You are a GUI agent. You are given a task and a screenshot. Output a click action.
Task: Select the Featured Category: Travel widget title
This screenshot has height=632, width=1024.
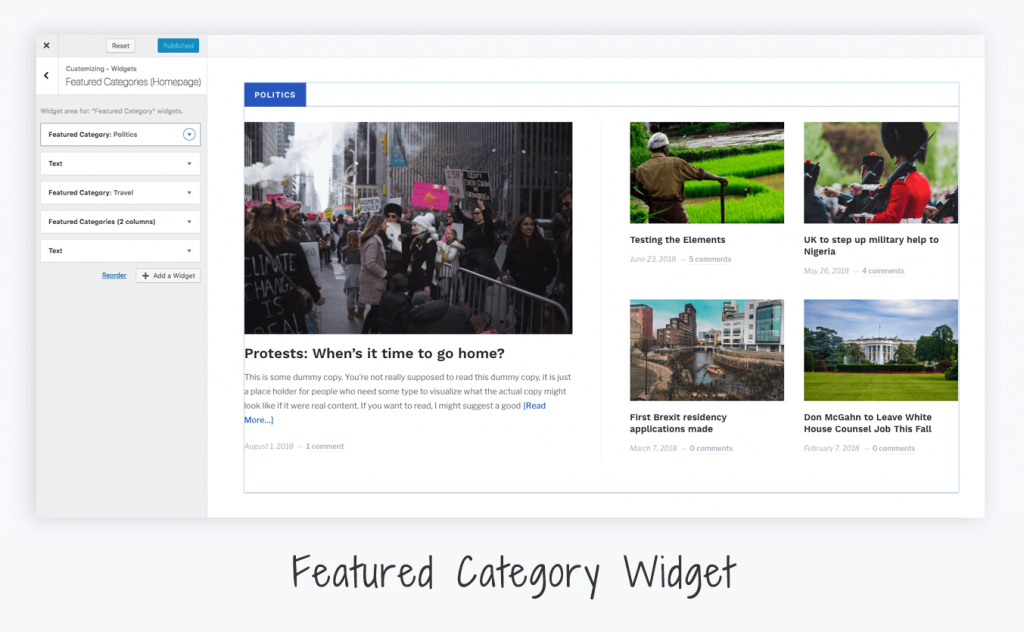[91, 193]
